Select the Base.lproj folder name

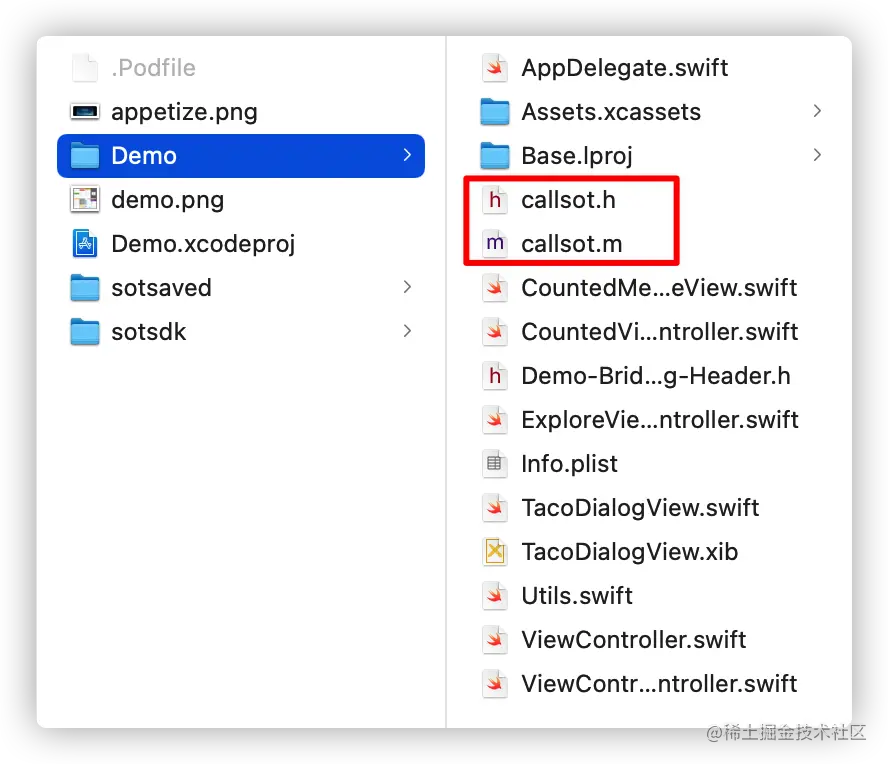(x=577, y=156)
